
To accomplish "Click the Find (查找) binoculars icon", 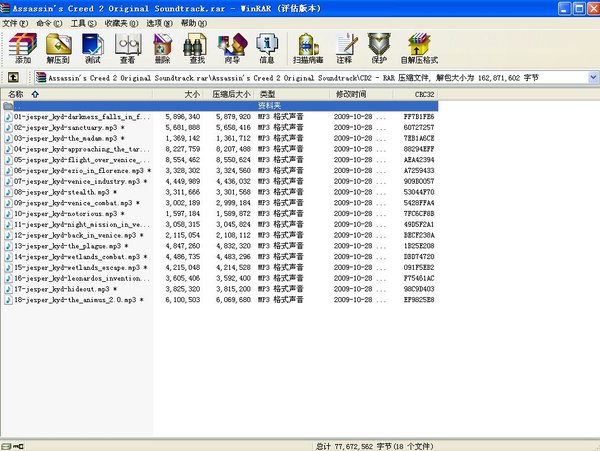I will (197, 48).
